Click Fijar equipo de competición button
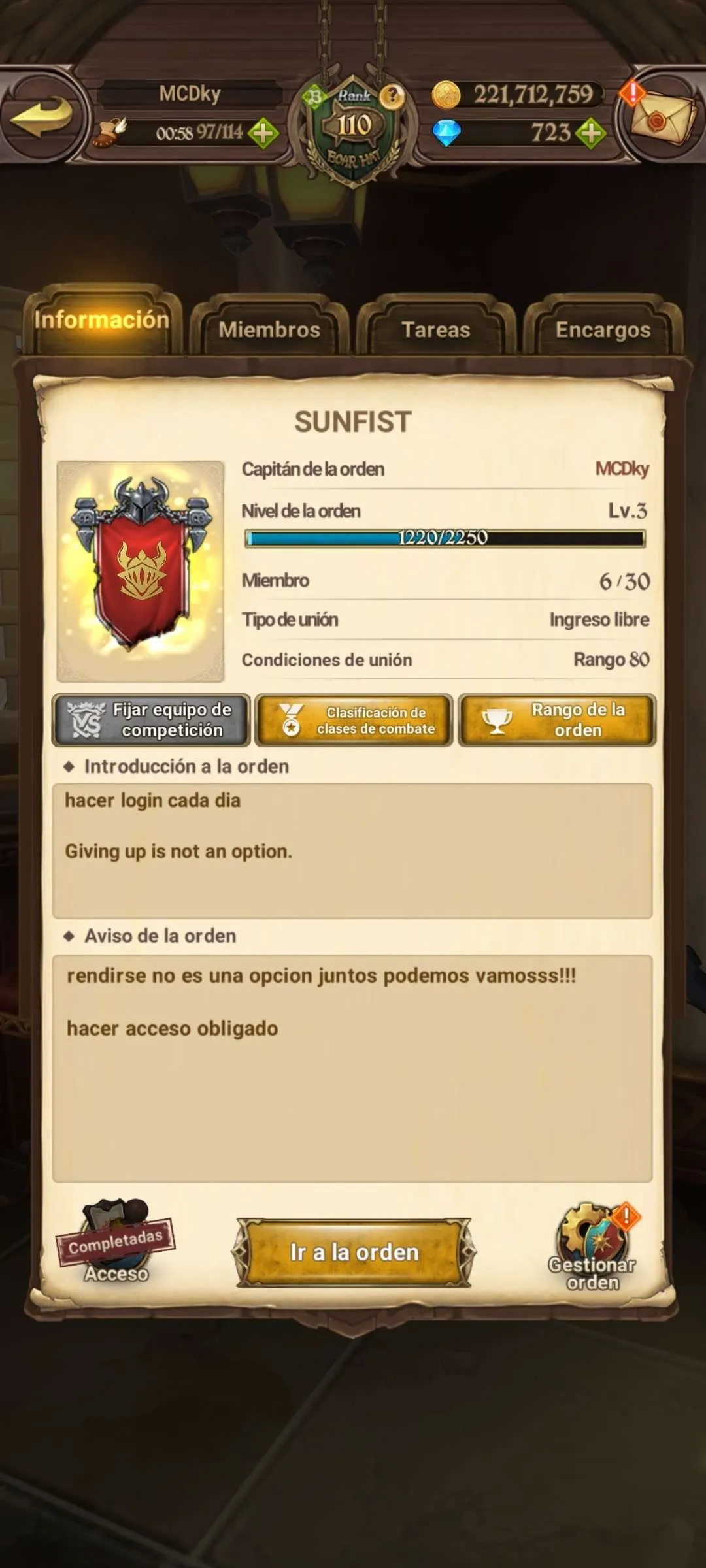The width and height of the screenshot is (706, 1568). click(x=151, y=720)
